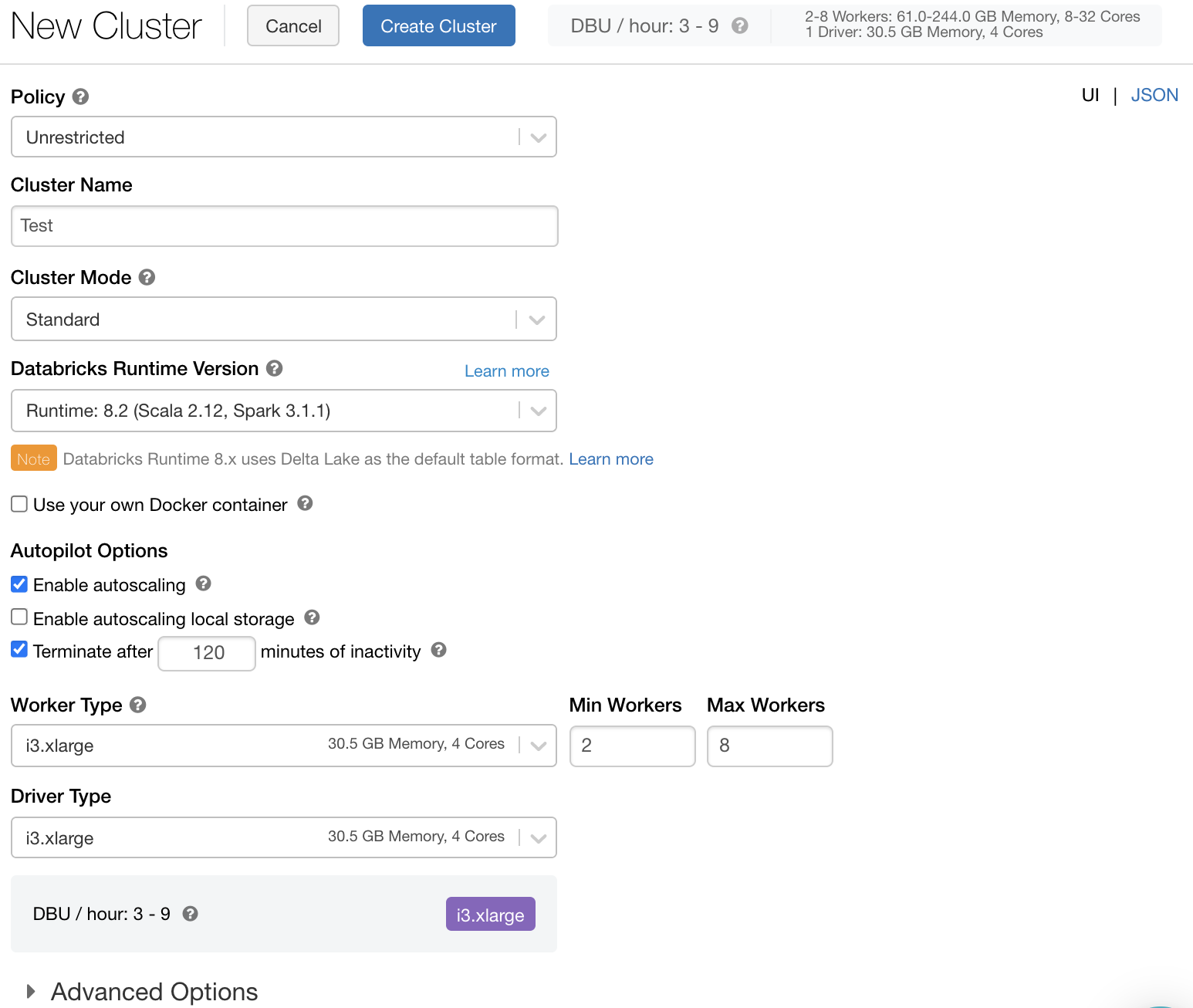Viewport: 1193px width, 1008px height.
Task: Open the Policy dropdown showing Unrestricted
Action: [283, 137]
